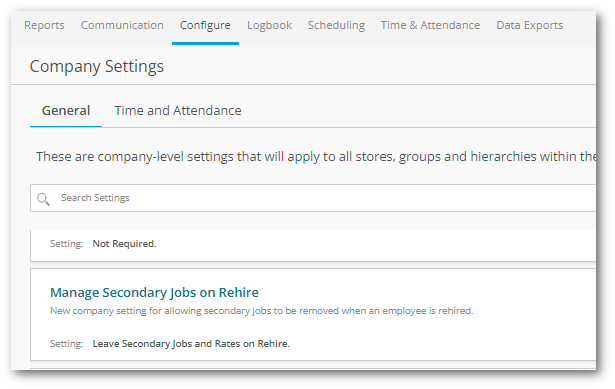Click the Setting label above Manage Secondary Jobs
Image resolution: width=615 pixels, height=389 pixels.
pos(66,244)
